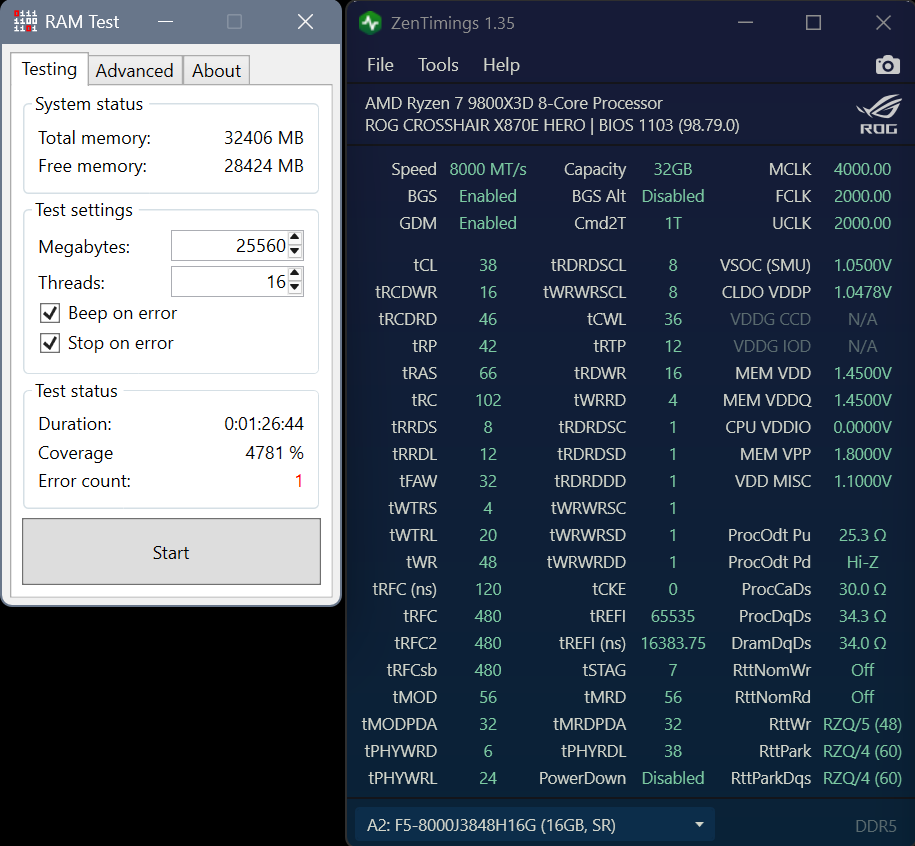Screen dimensions: 915x846
Task: Click the RttWr value RZQ/5 (48)
Action: coord(862,724)
